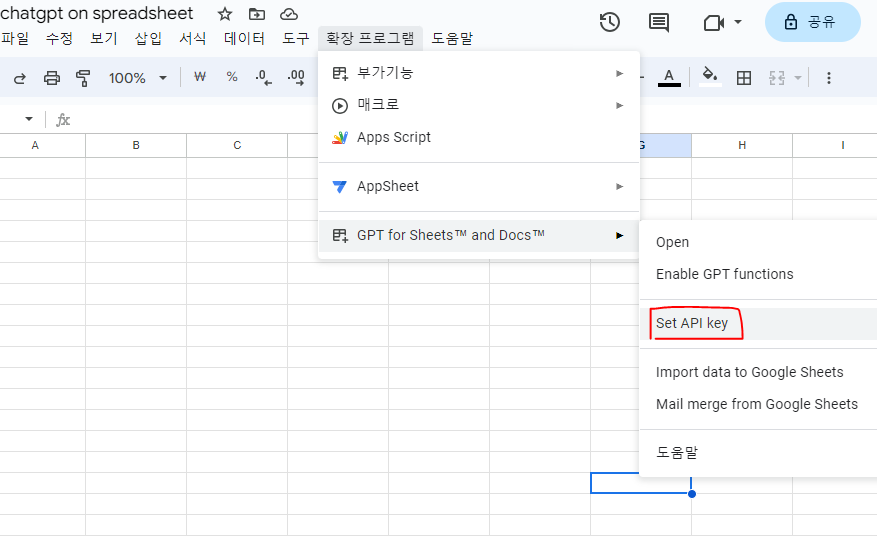
Task: Open the 도구 menu
Action: point(295,38)
